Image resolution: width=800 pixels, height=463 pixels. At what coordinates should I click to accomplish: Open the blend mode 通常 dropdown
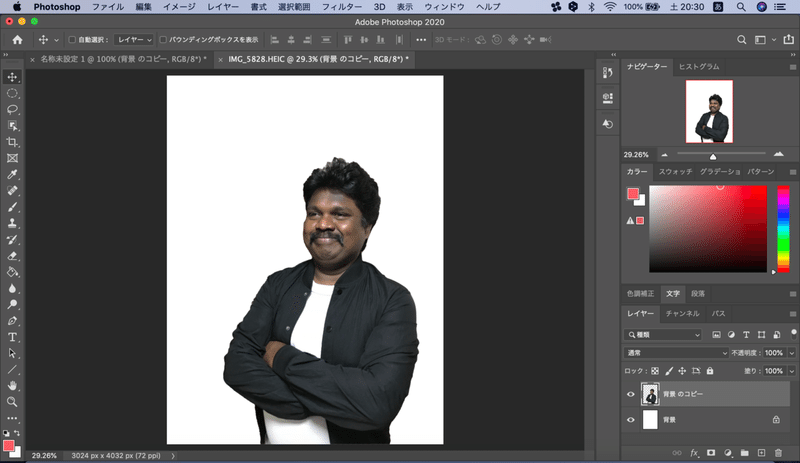[676, 353]
